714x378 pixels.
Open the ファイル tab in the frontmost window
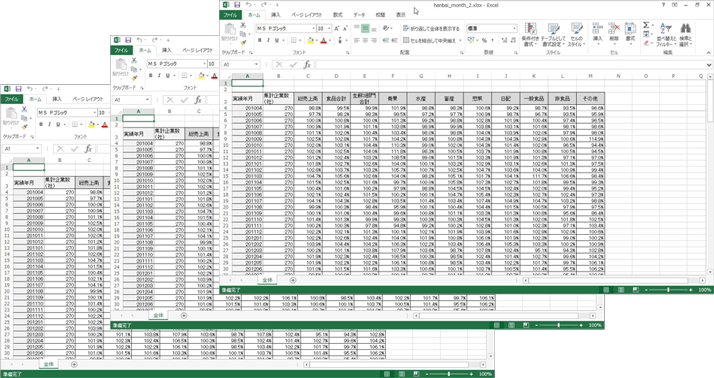(230, 15)
